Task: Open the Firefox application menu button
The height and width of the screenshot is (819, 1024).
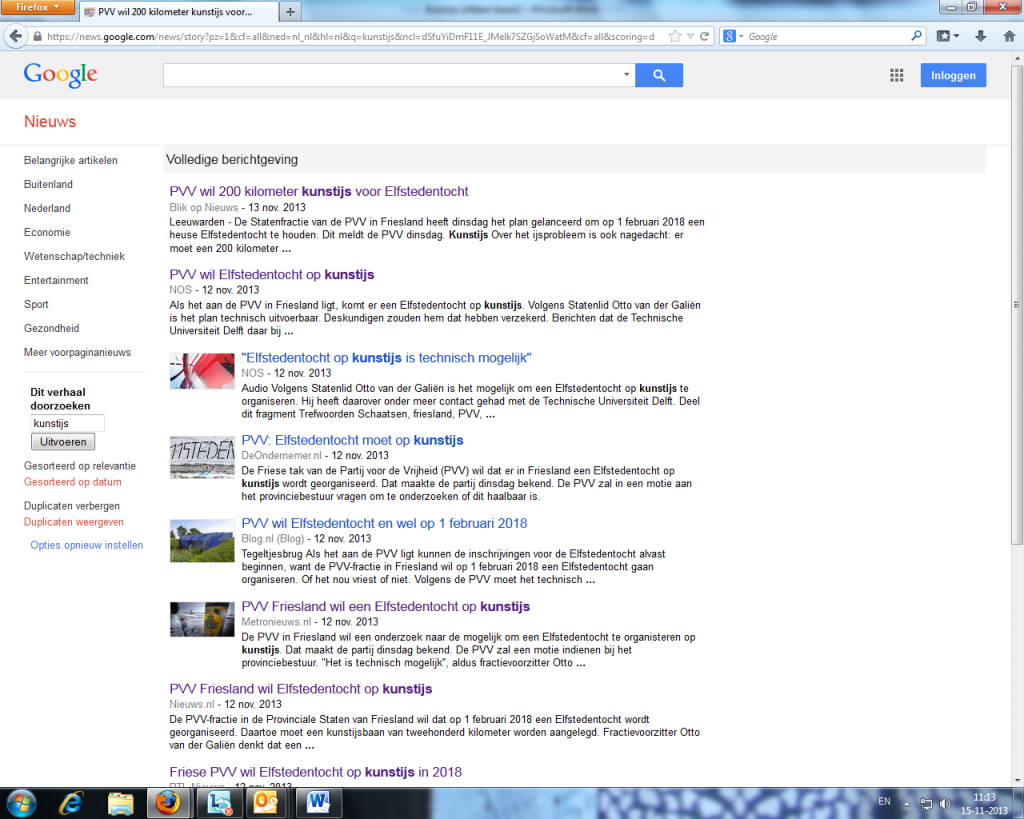Action: (x=37, y=7)
